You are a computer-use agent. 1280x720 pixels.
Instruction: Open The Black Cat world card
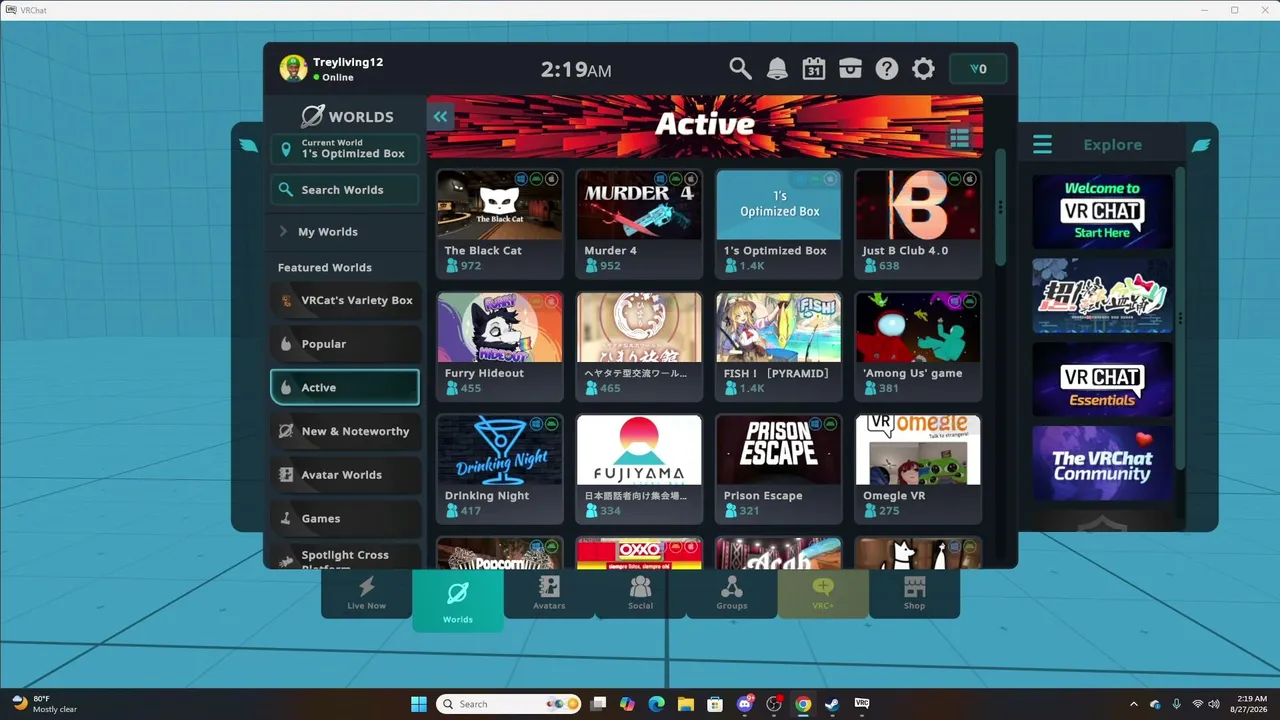click(x=500, y=224)
